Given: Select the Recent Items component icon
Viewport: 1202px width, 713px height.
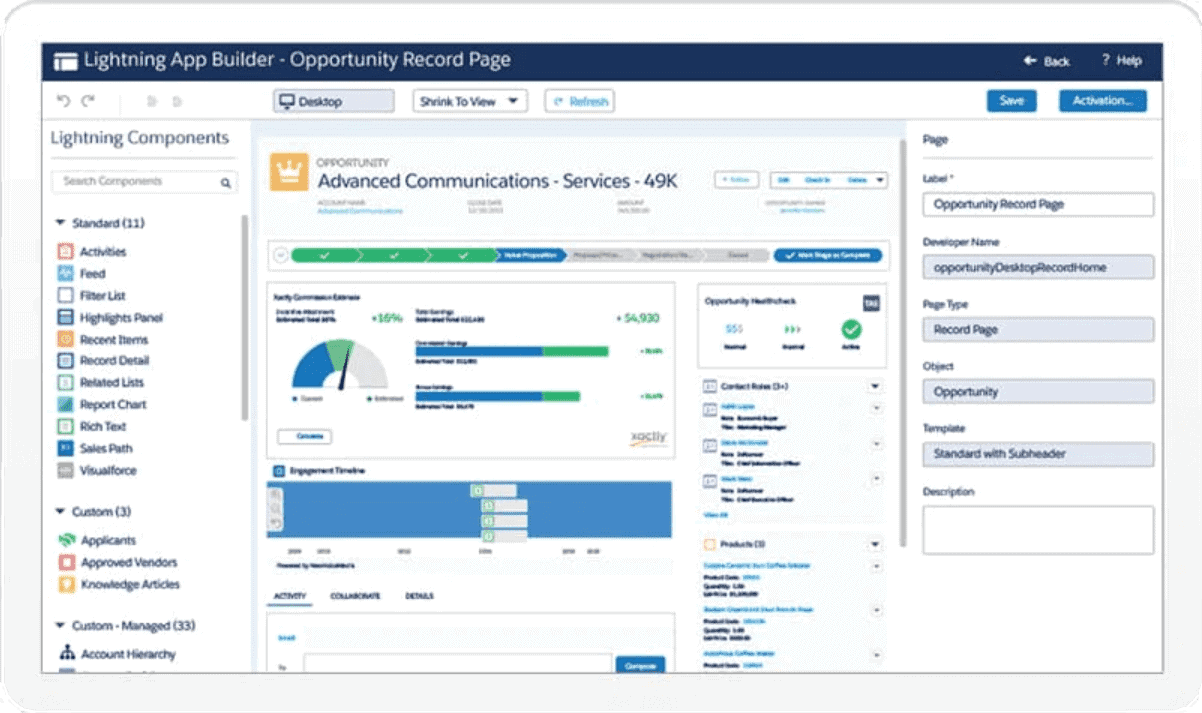Looking at the screenshot, I should 66,339.
